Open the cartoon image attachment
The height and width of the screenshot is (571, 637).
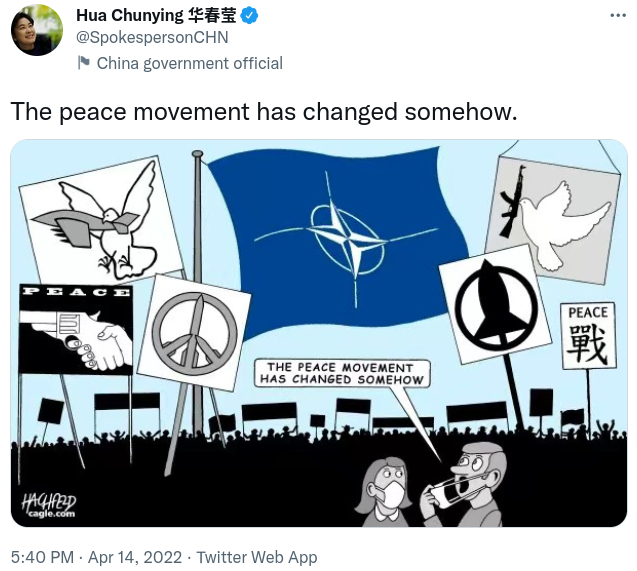pos(319,333)
